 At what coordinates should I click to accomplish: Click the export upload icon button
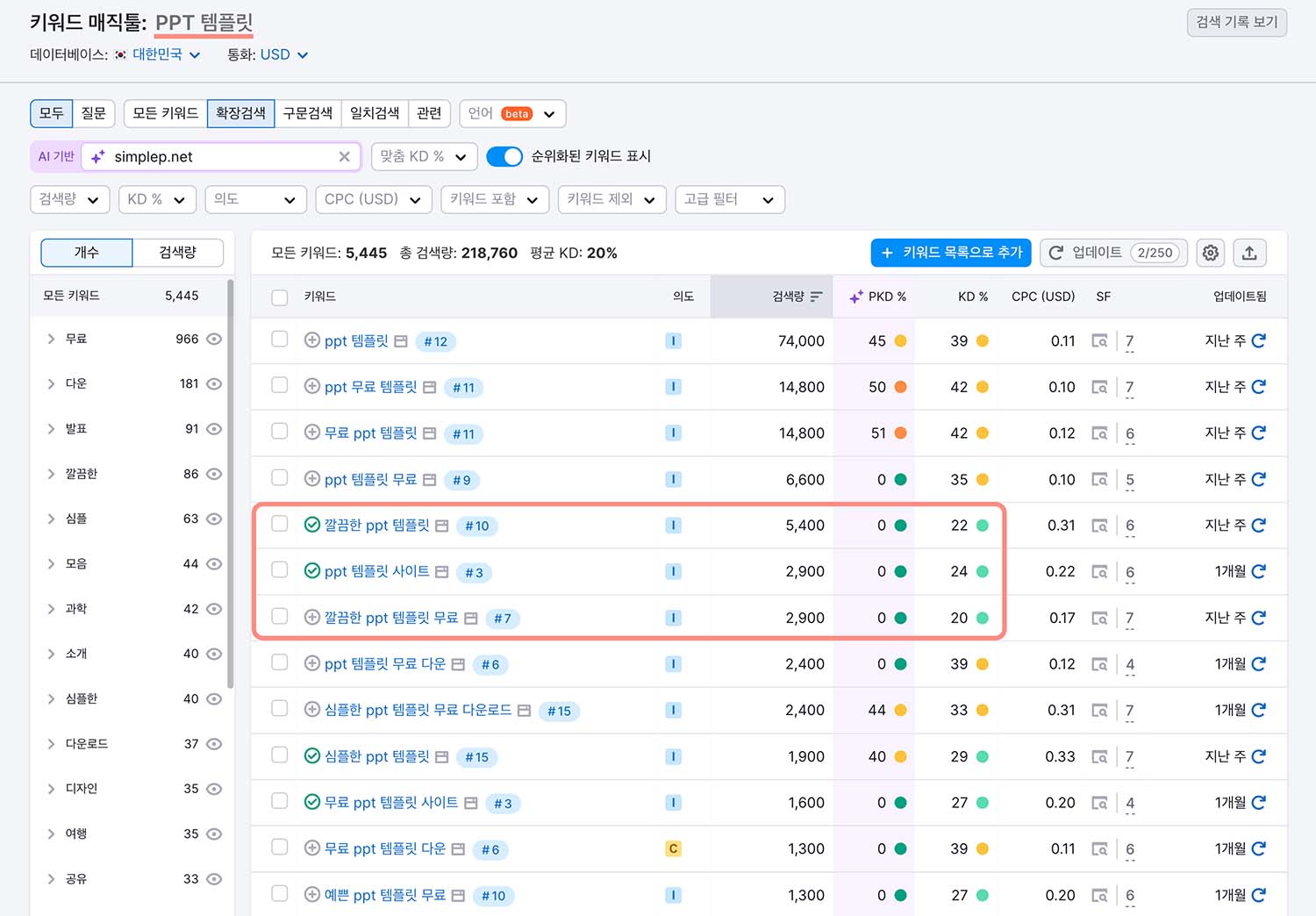point(1249,253)
